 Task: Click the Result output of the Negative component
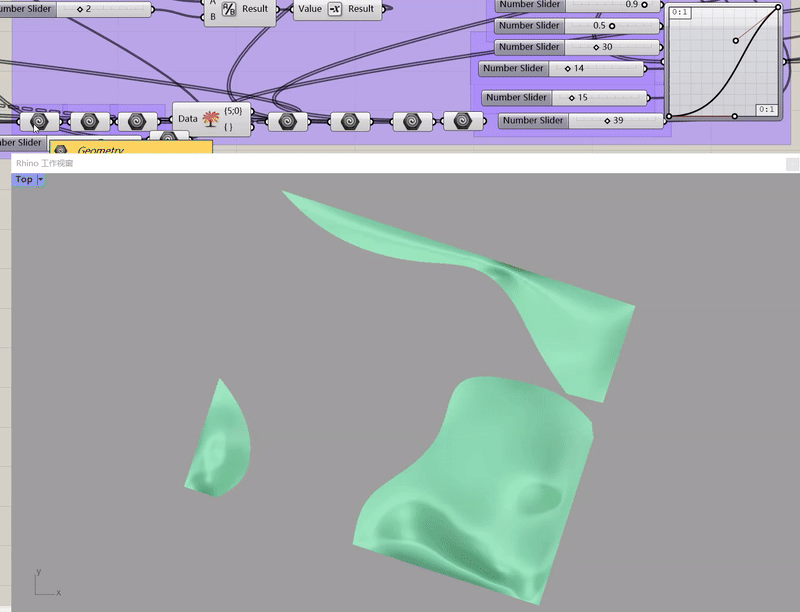[361, 9]
